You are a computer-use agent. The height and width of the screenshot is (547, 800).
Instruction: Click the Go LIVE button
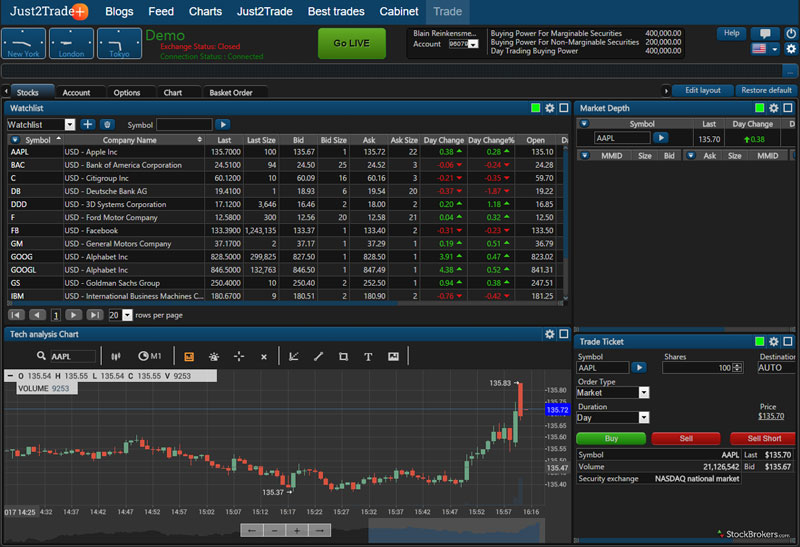[x=352, y=43]
